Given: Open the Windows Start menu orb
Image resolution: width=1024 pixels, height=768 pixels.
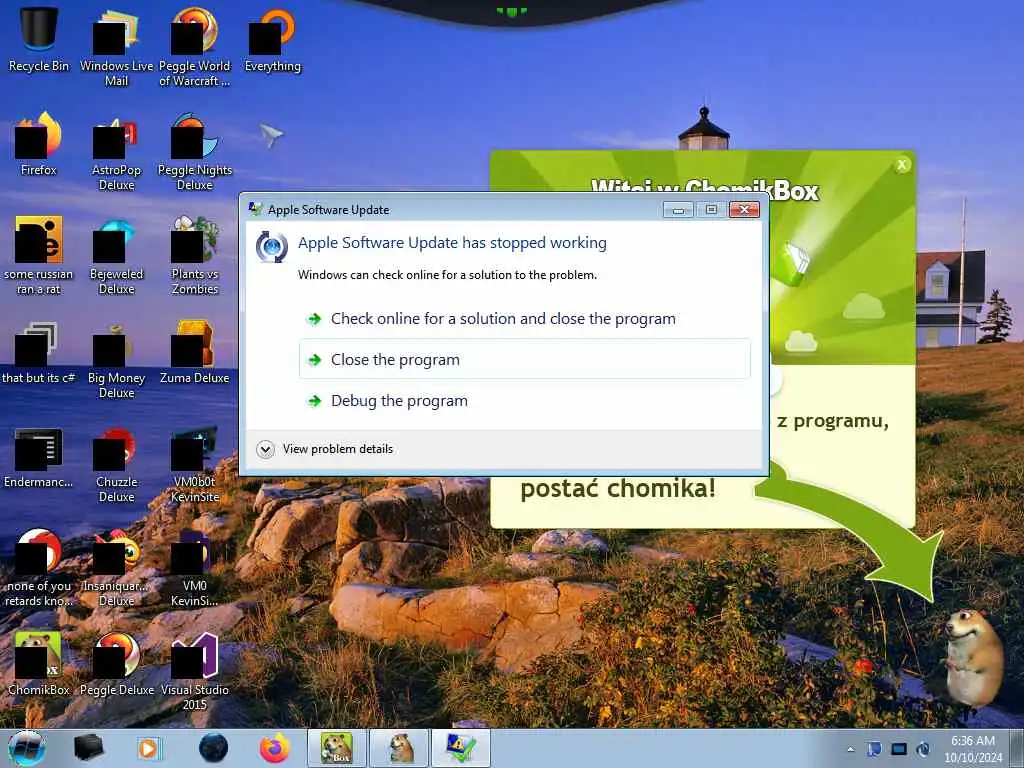Looking at the screenshot, I should coord(27,748).
